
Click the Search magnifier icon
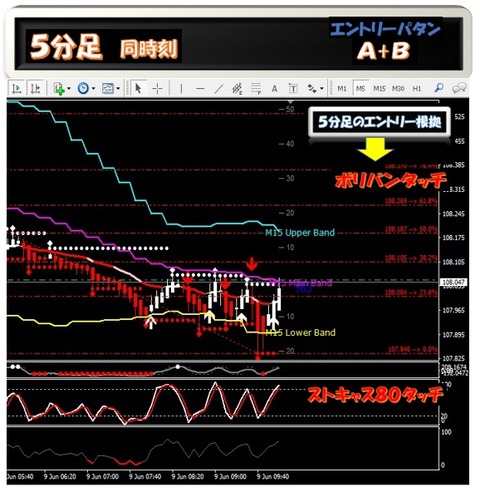439,88
